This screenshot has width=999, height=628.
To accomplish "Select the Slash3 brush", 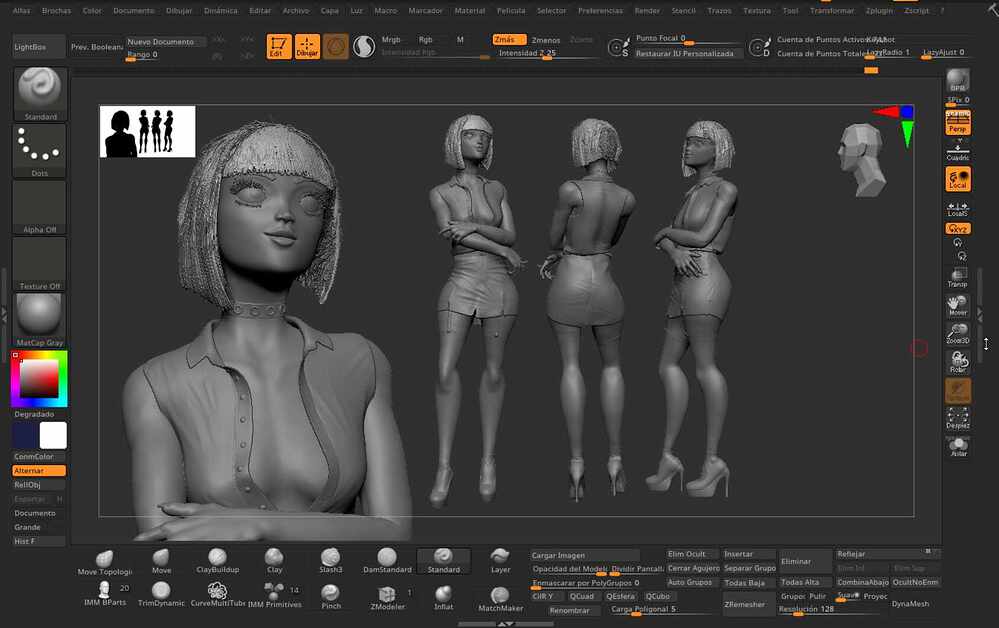I will pyautogui.click(x=331, y=561).
